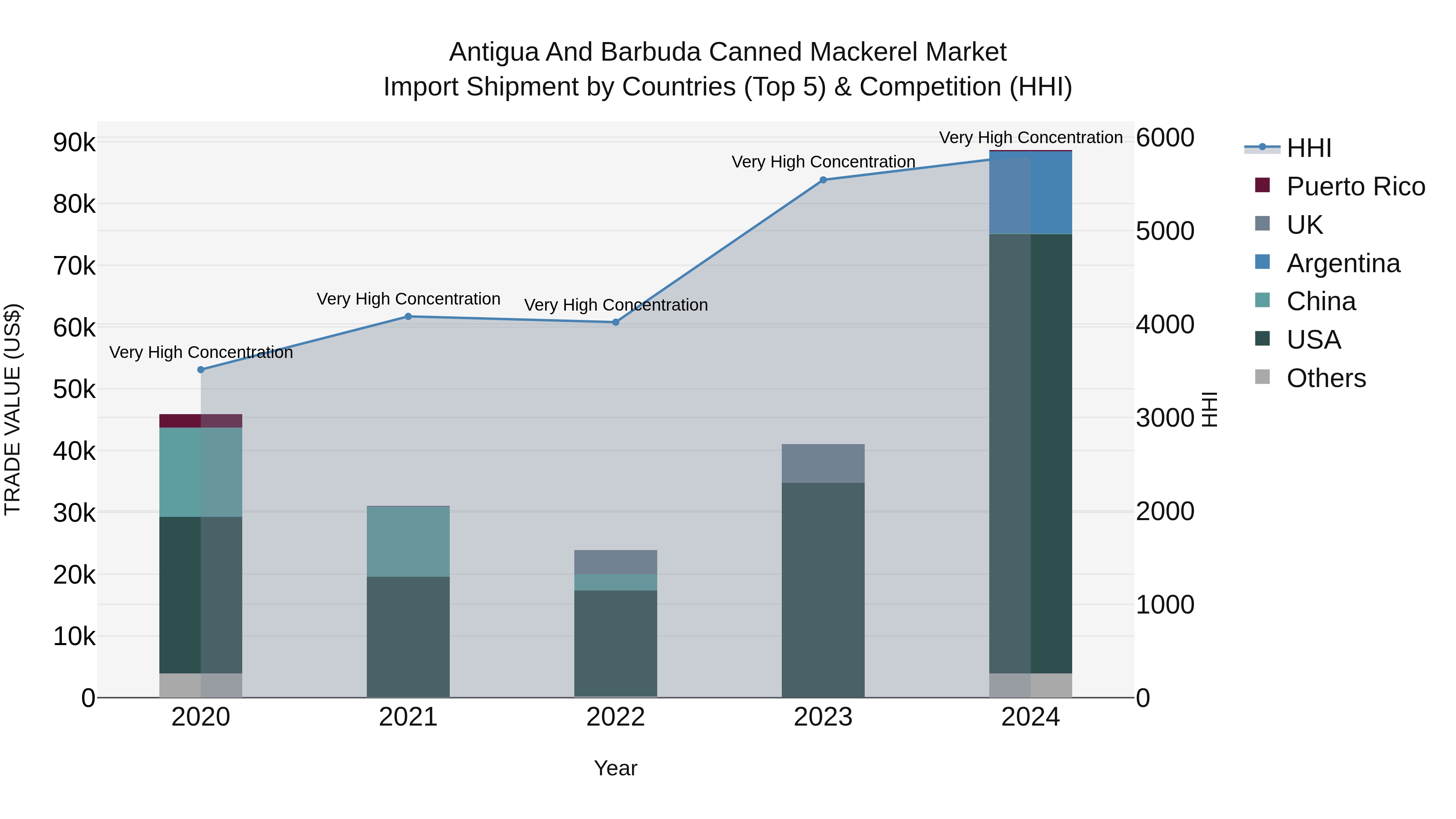Click the 10k trade value tick
Viewport: 1456px width, 819px height.
[74, 637]
